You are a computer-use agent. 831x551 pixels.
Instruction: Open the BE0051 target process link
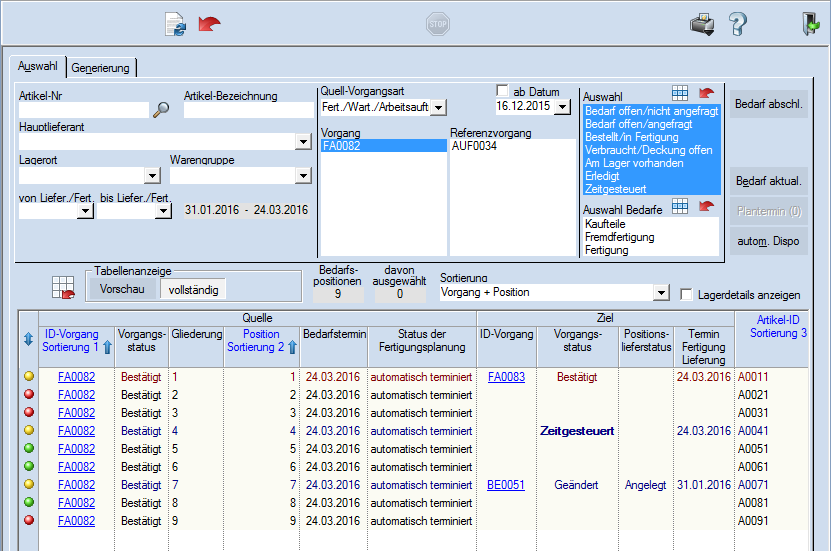coord(505,484)
